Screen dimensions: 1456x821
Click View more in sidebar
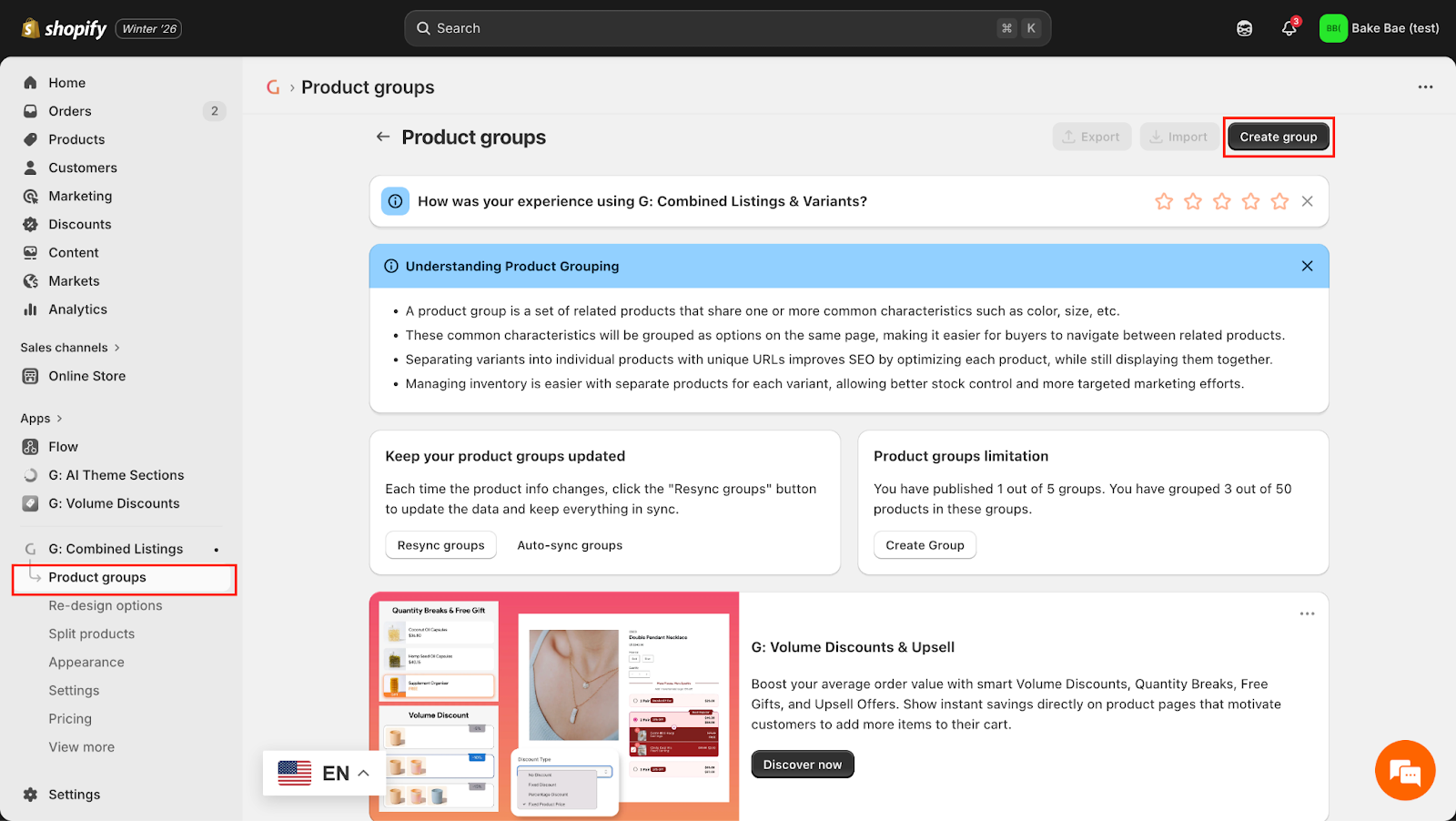[x=82, y=747]
